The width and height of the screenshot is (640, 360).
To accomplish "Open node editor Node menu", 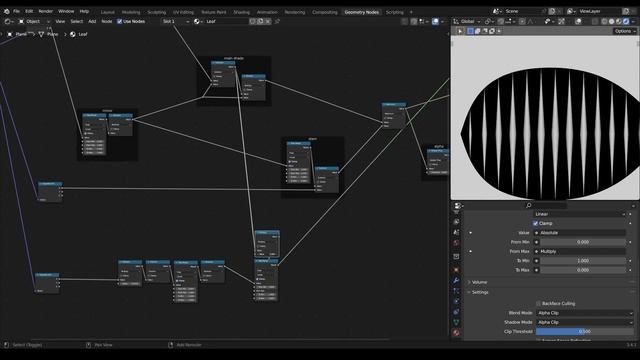I will pos(107,21).
